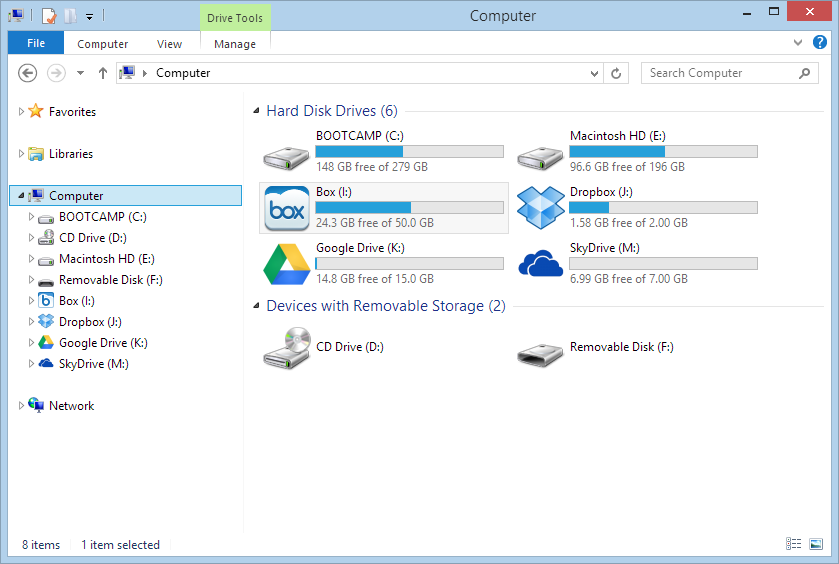The height and width of the screenshot is (564, 839).
Task: Click the '14.8 GB free of 15.0 GB' text
Action: (375, 279)
